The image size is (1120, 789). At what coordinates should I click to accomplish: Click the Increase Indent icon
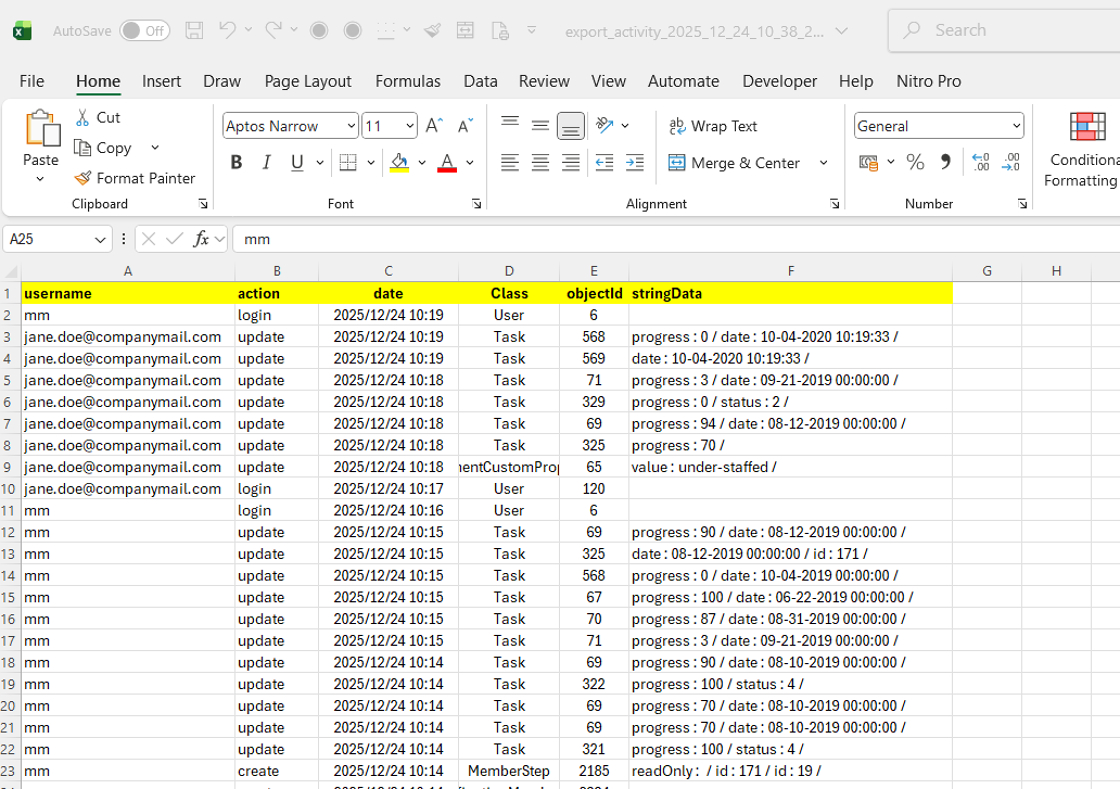634,163
